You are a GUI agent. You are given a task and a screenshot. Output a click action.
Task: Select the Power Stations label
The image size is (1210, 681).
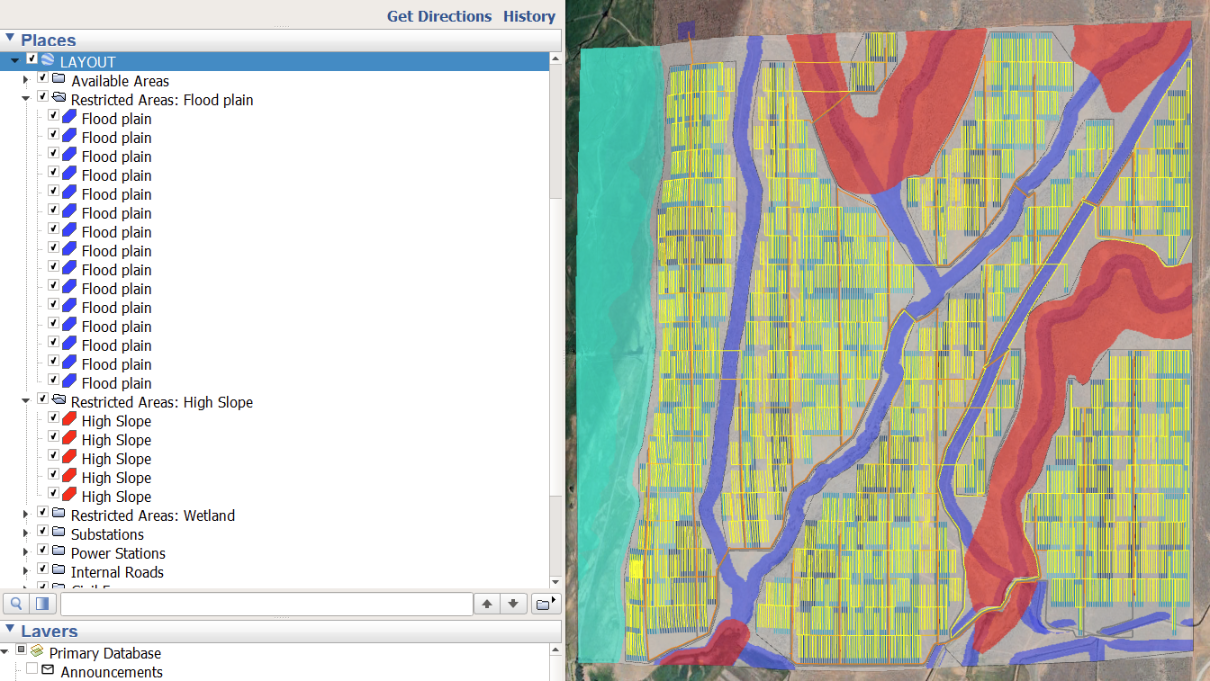pyautogui.click(x=118, y=554)
